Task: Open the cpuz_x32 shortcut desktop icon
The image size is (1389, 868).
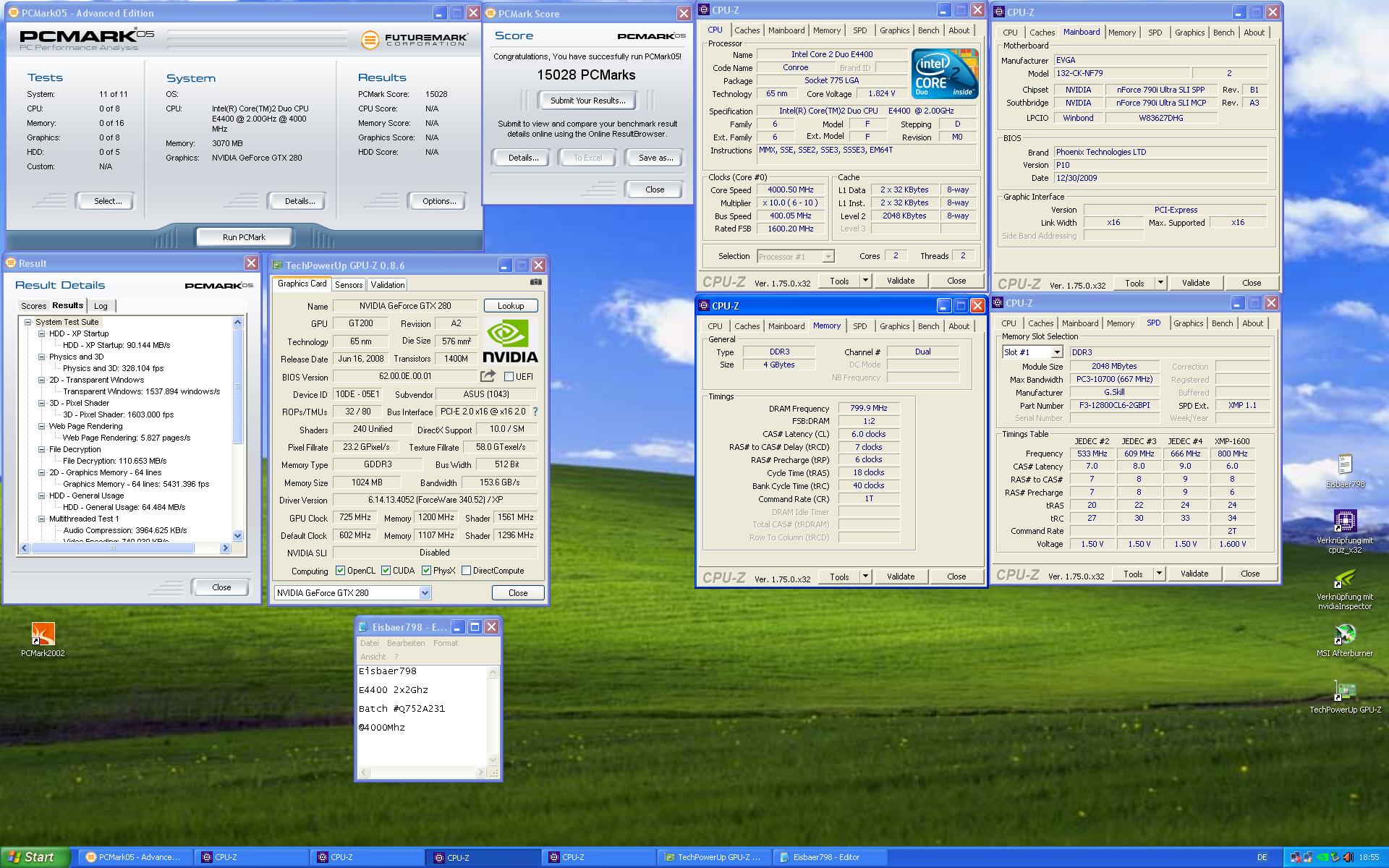Action: [1345, 532]
